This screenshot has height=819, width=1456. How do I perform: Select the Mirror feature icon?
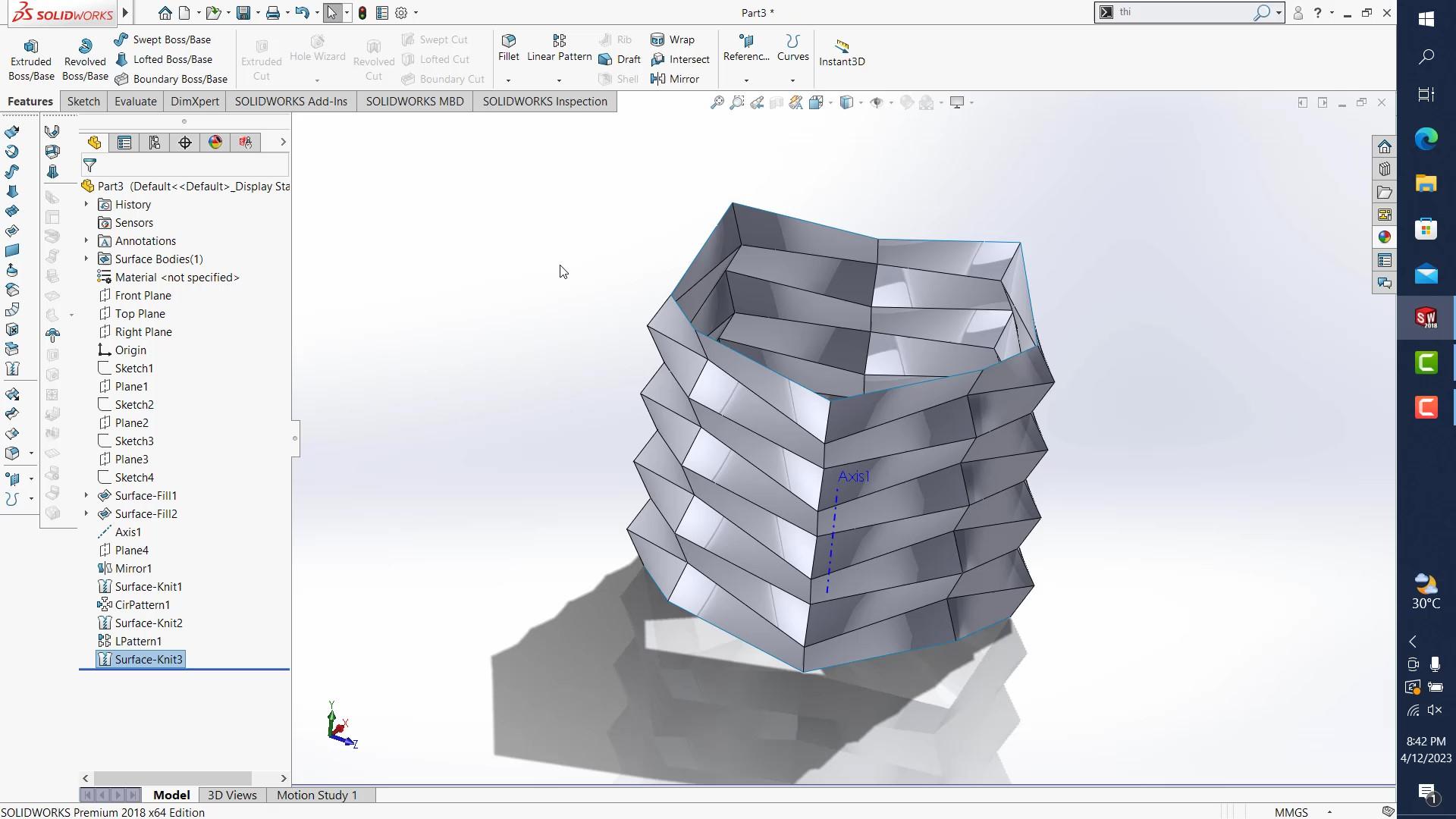[657, 79]
